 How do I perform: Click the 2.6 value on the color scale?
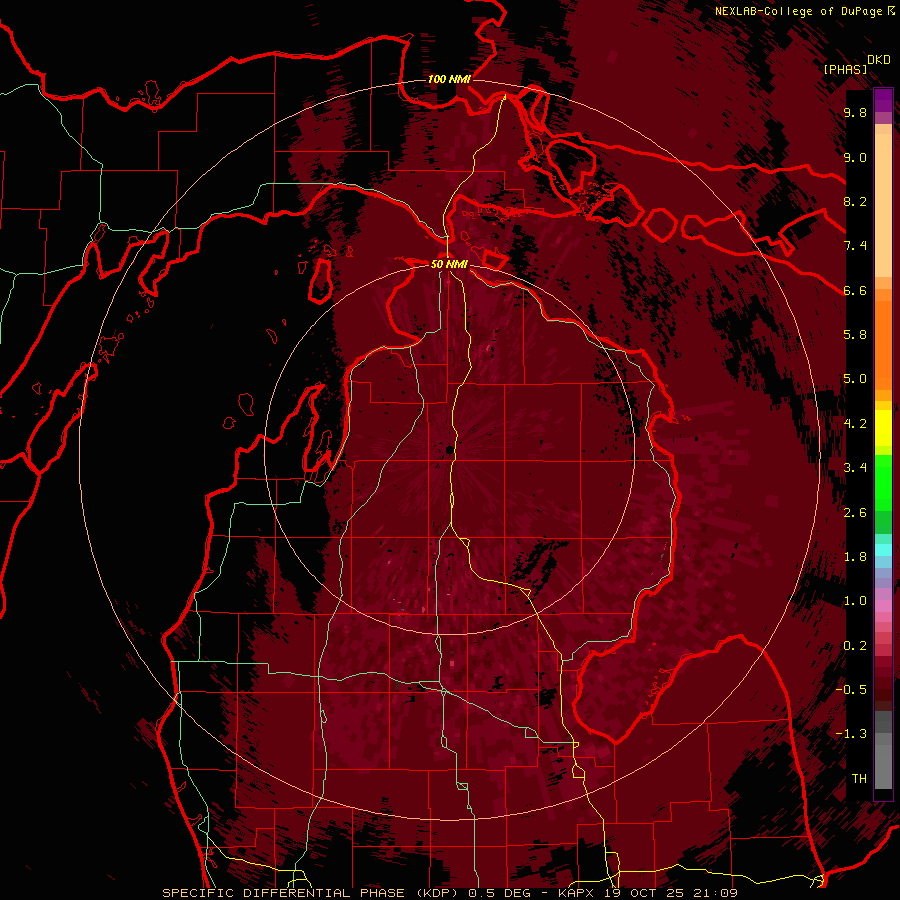855,513
